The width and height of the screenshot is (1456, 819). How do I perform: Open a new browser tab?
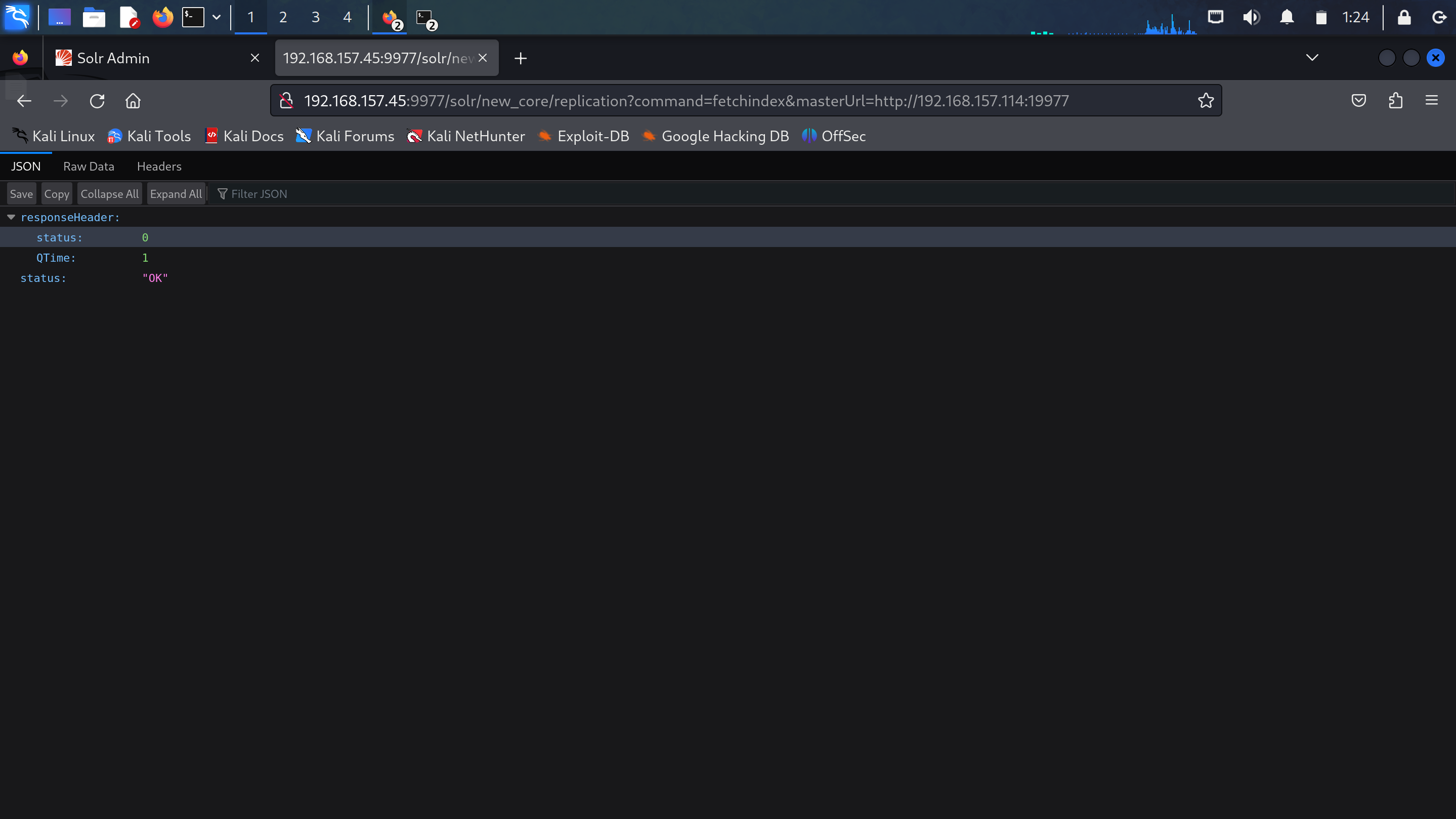tap(521, 58)
